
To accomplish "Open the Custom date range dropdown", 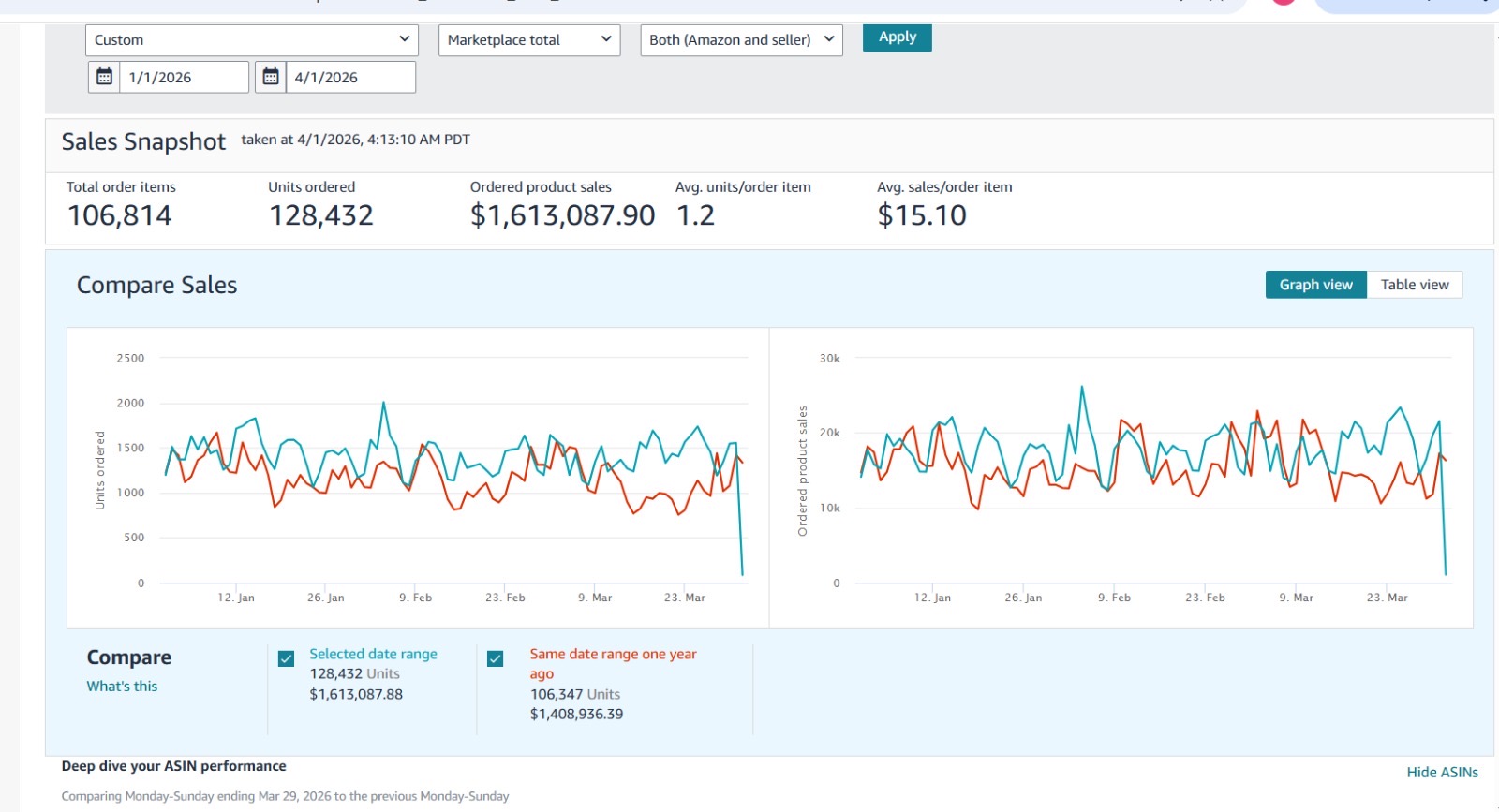I will click(251, 39).
